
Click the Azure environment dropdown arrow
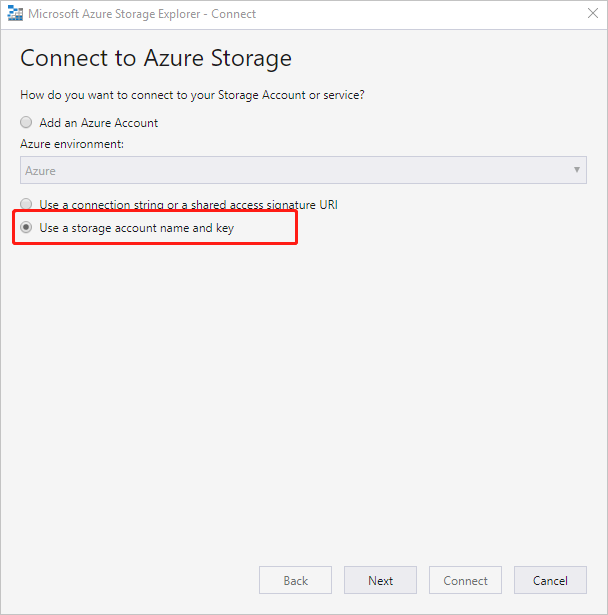pos(577,170)
